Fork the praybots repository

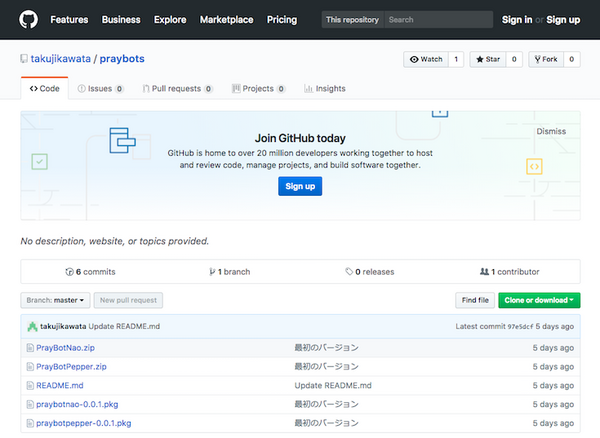coord(546,60)
